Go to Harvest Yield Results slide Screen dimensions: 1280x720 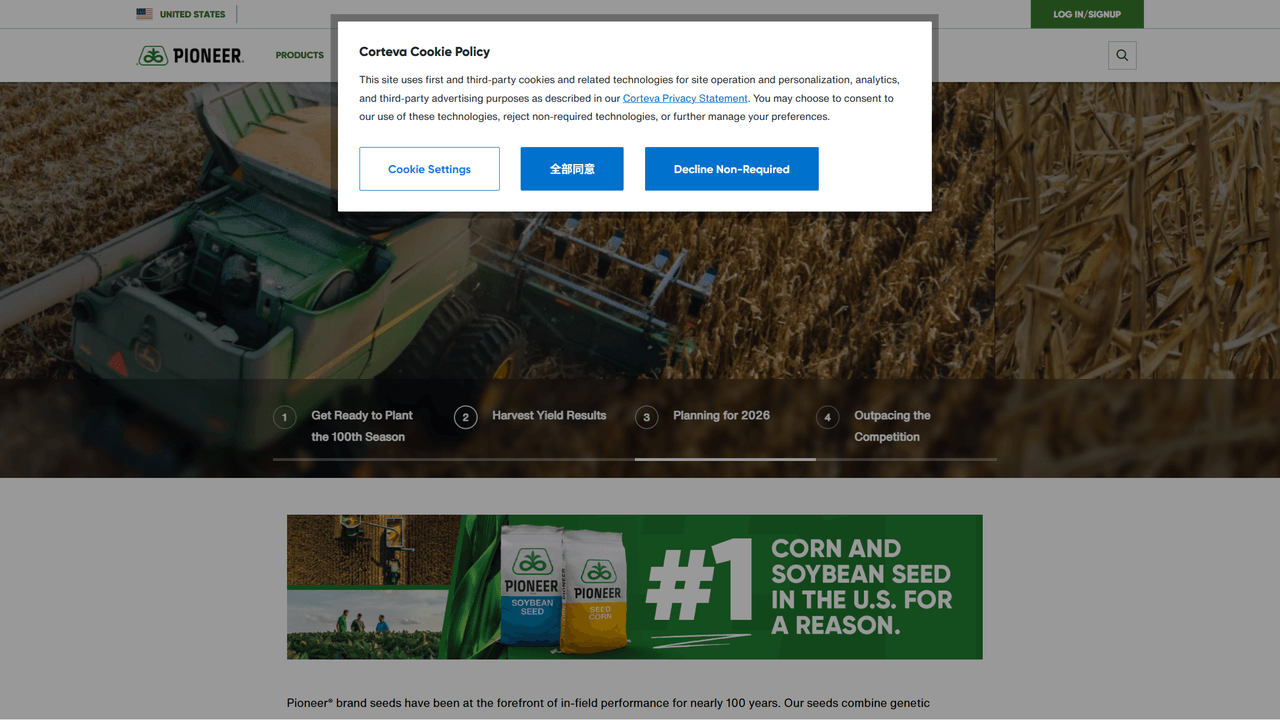click(x=549, y=415)
